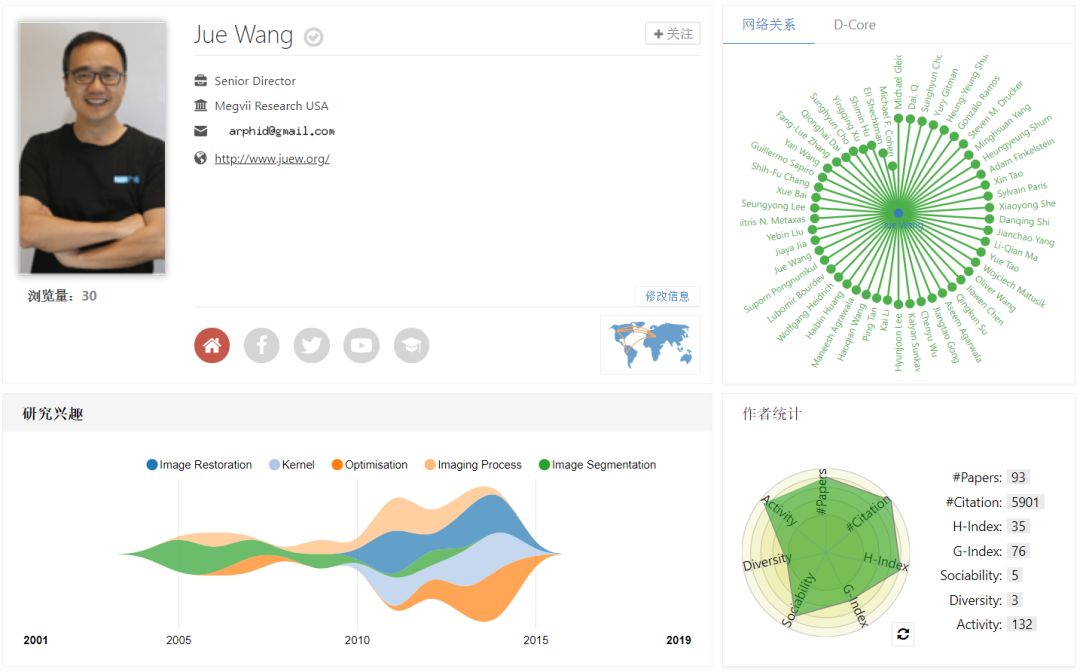The width and height of the screenshot is (1080, 672).
Task: Toggle the Image Segmentation legend item
Action: pos(597,465)
